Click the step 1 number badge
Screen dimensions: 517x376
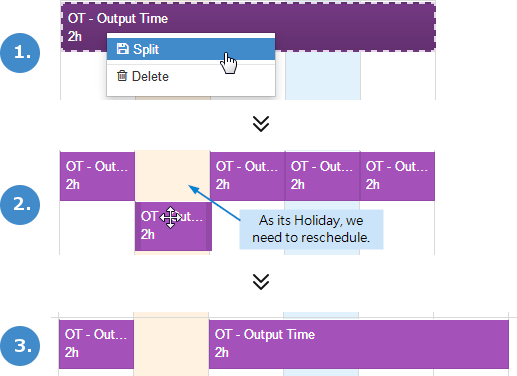tap(20, 53)
